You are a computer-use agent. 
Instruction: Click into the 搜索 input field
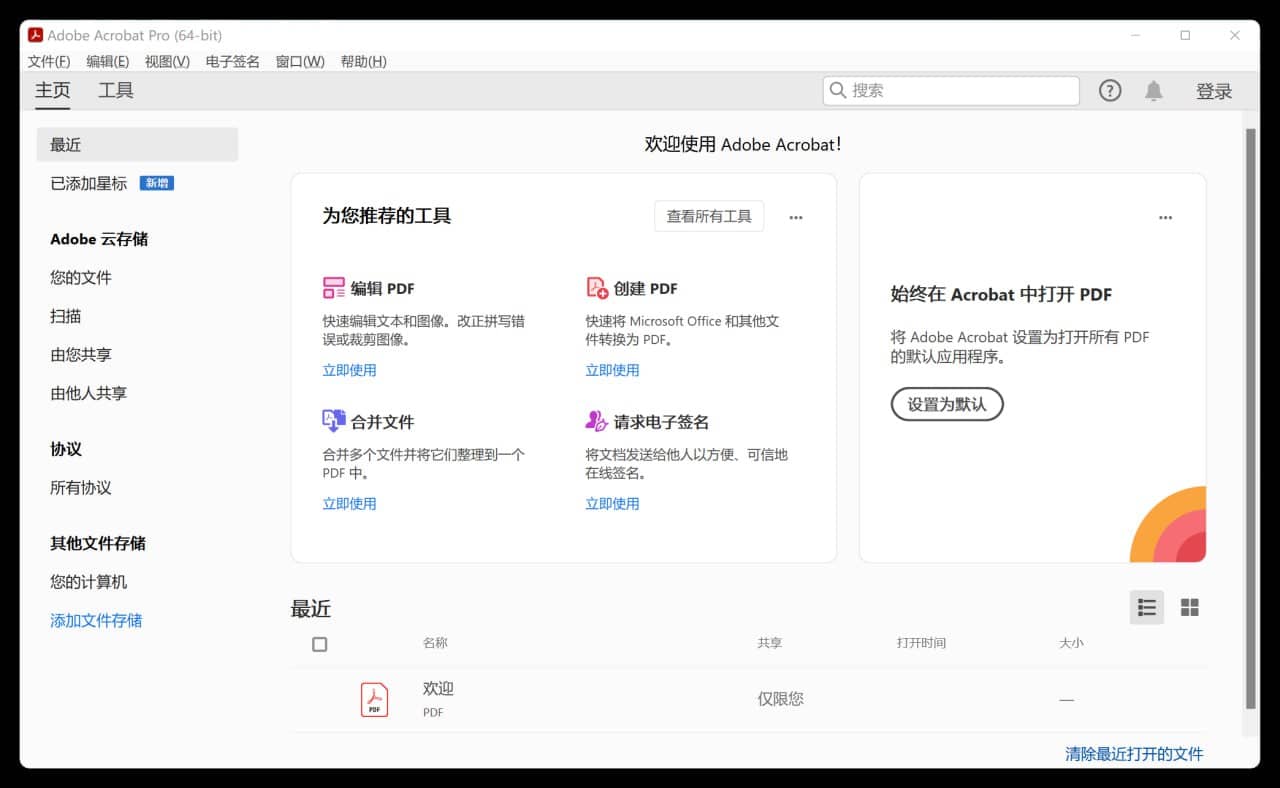pos(951,90)
